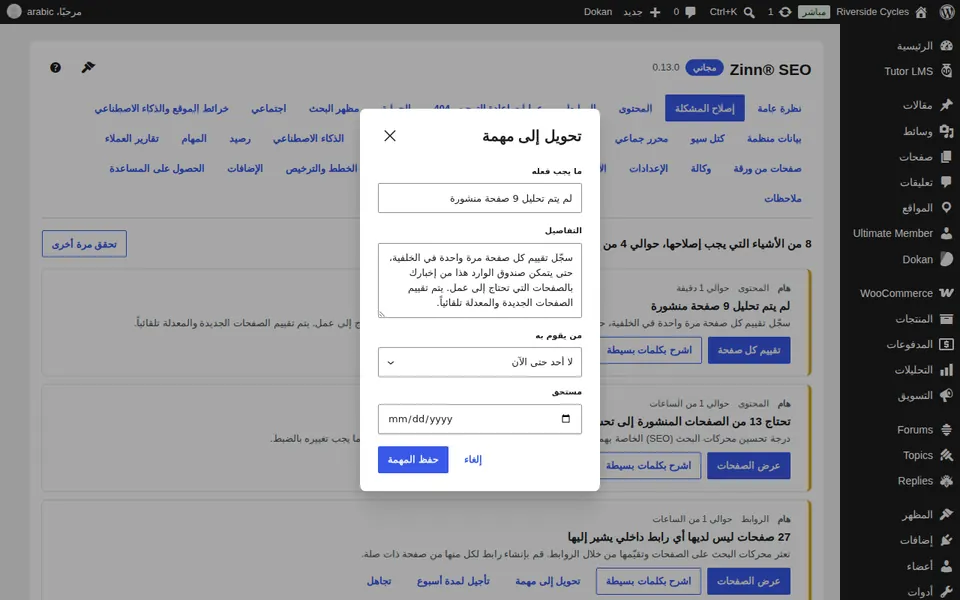Click حفظ المهمة save task button
This screenshot has width=960, height=600.
pyautogui.click(x=413, y=460)
